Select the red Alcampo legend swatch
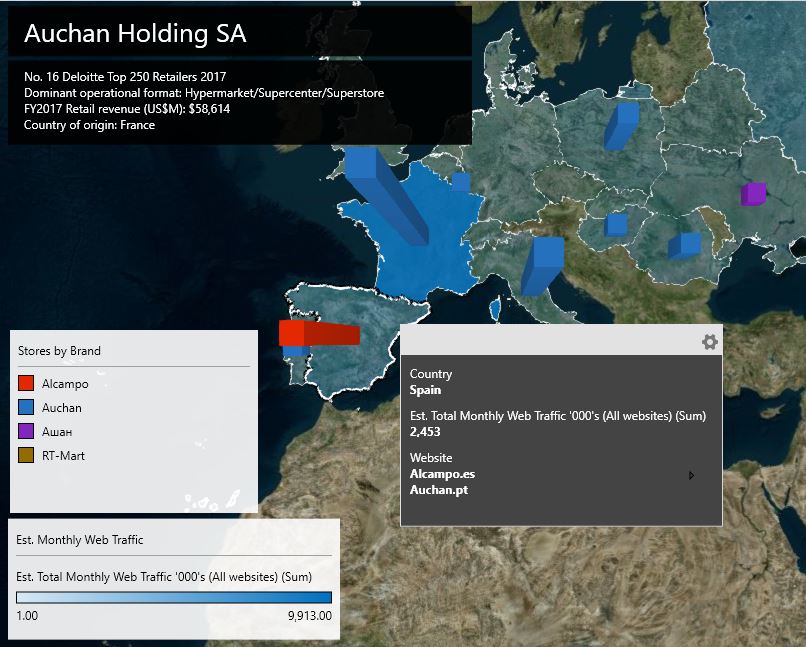The height and width of the screenshot is (647, 806). 26,383
